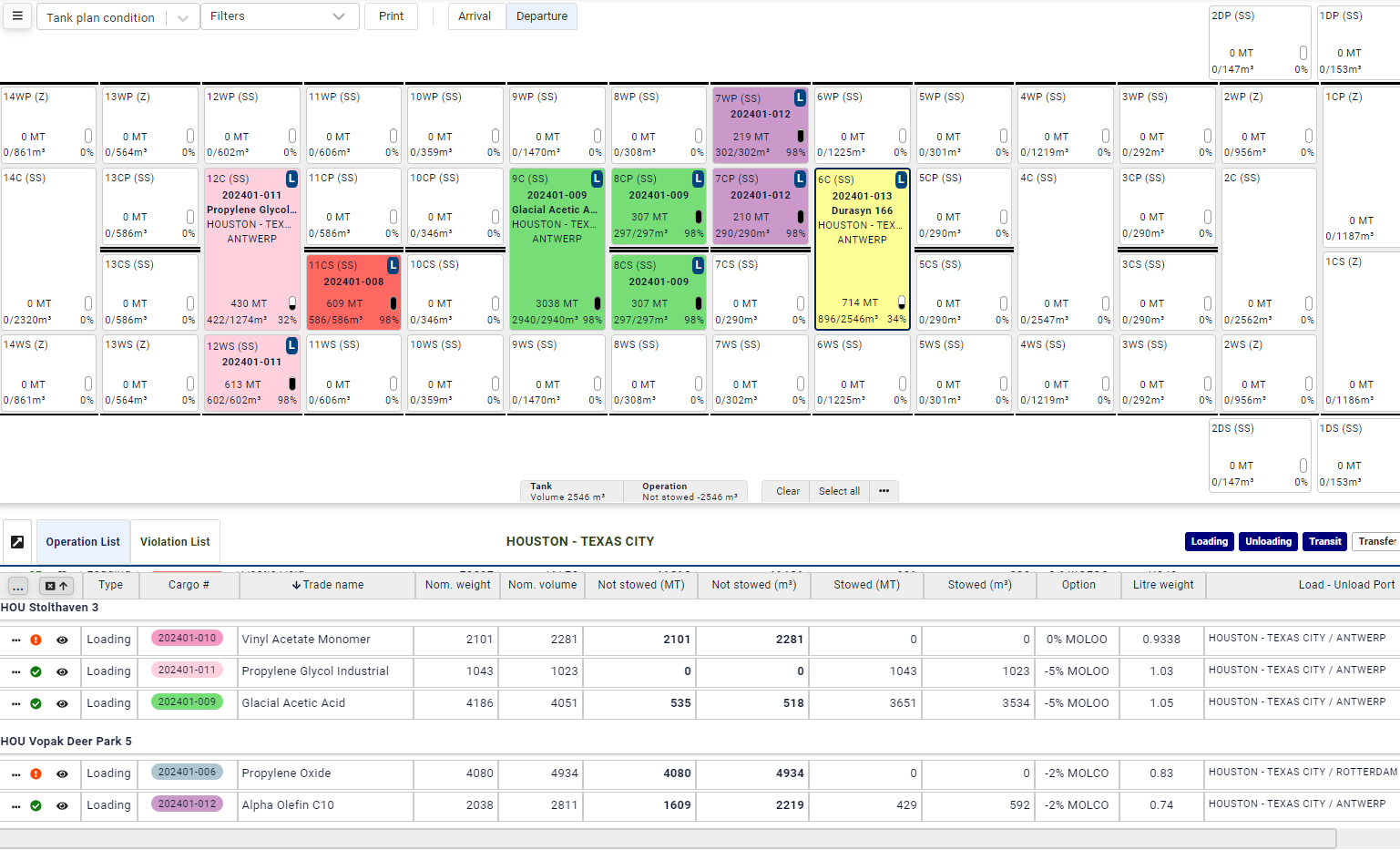This screenshot has width=1400, height=850.
Task: Open row options dots for Propylene Oxide
Action: click(15, 774)
